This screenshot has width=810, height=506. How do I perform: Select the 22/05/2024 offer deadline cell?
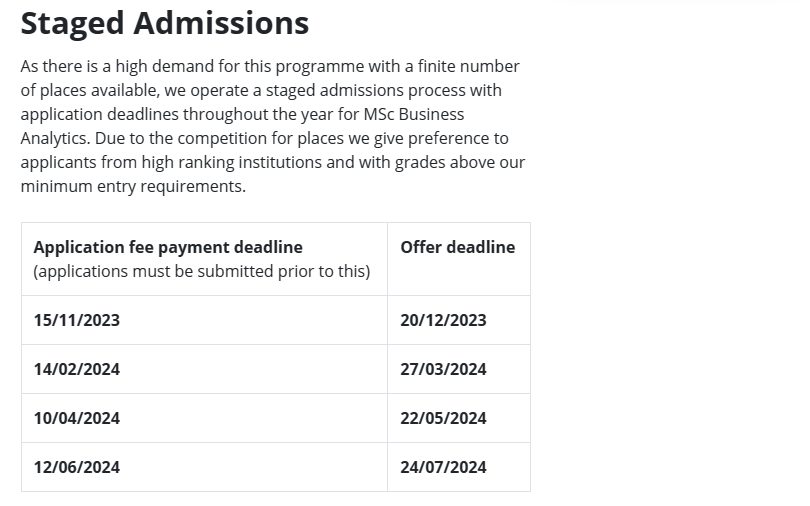click(x=459, y=418)
